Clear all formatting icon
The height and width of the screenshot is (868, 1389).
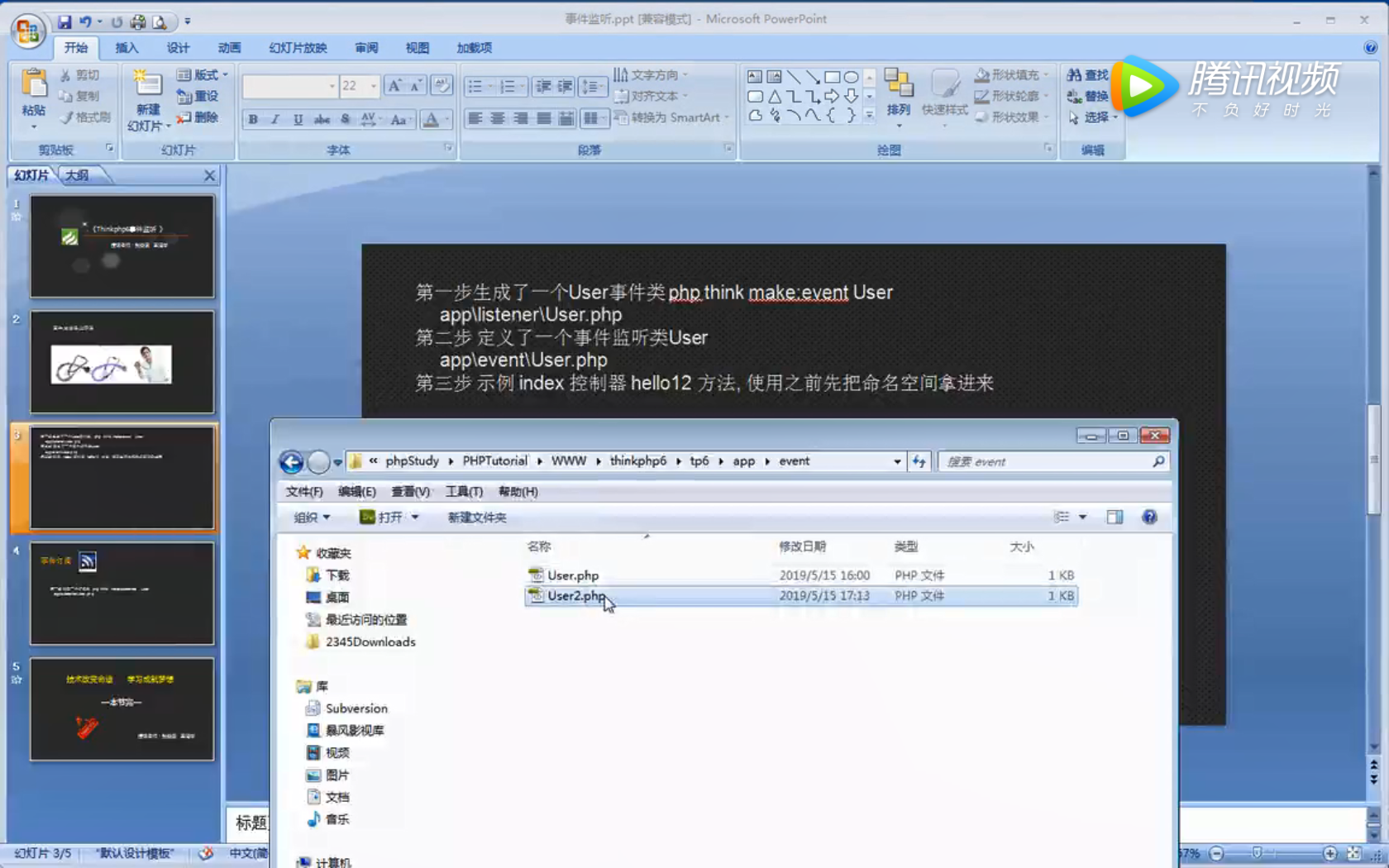pos(442,86)
